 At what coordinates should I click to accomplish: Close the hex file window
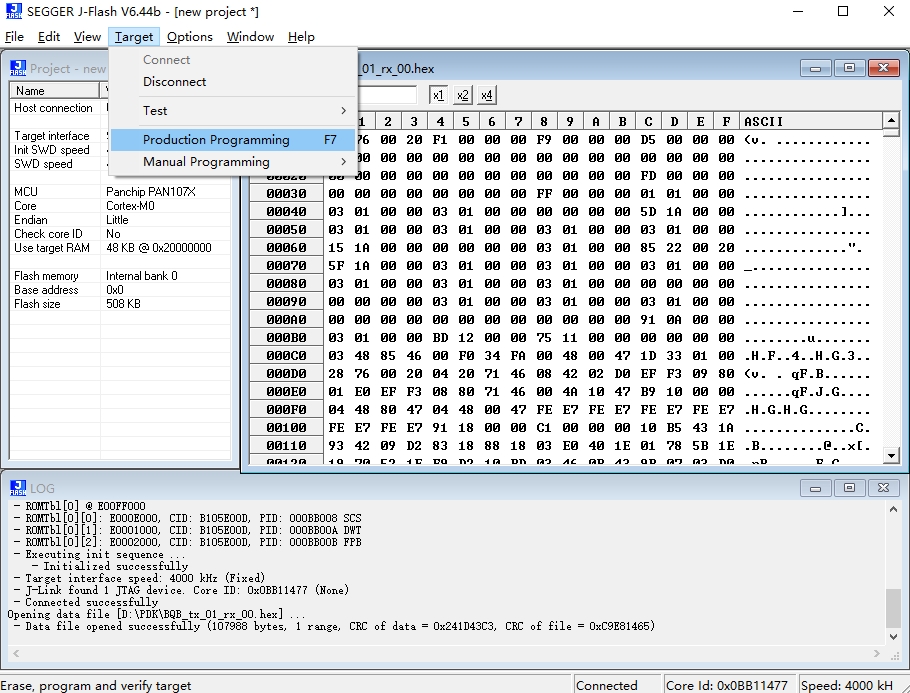(883, 68)
